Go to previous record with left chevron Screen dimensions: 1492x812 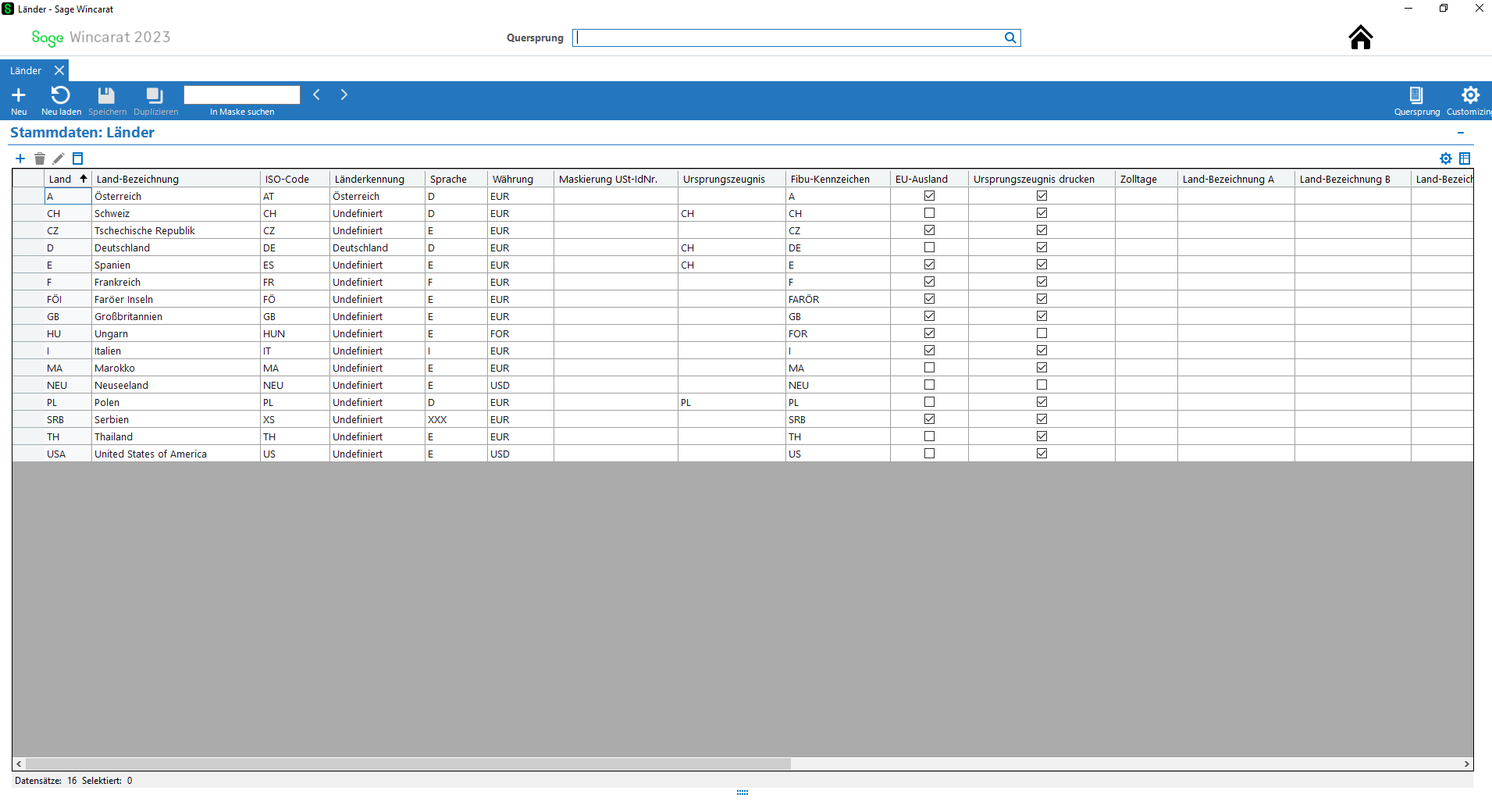tap(316, 94)
